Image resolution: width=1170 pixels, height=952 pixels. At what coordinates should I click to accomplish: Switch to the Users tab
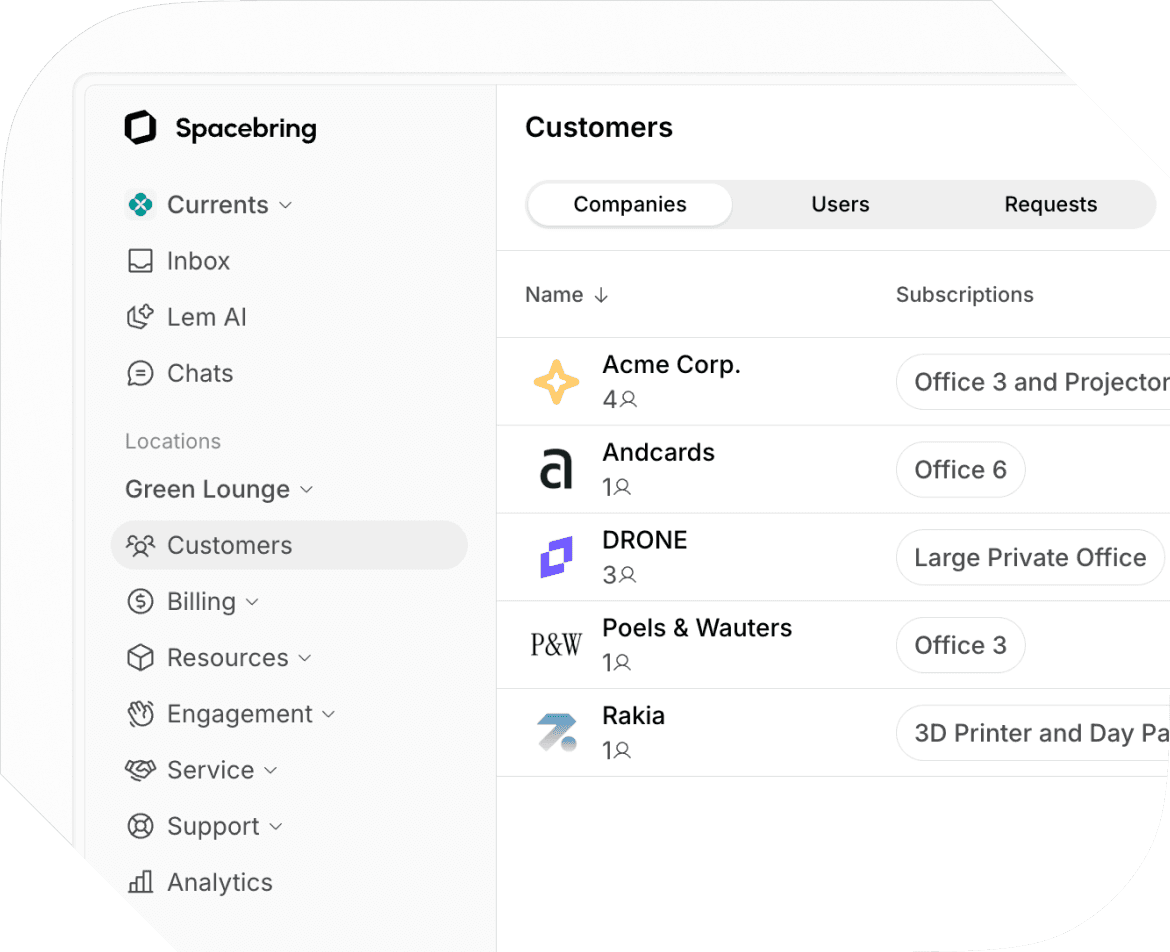840,204
